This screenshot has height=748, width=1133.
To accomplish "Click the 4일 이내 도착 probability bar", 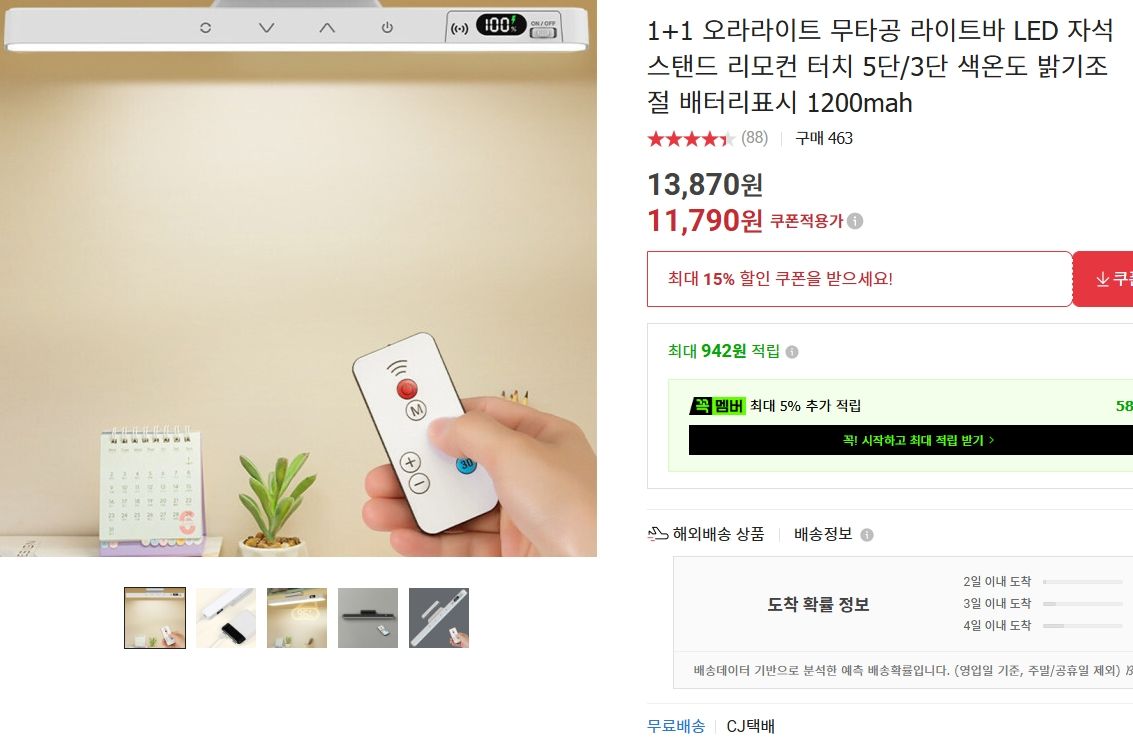I will pyautogui.click(x=1082, y=626).
